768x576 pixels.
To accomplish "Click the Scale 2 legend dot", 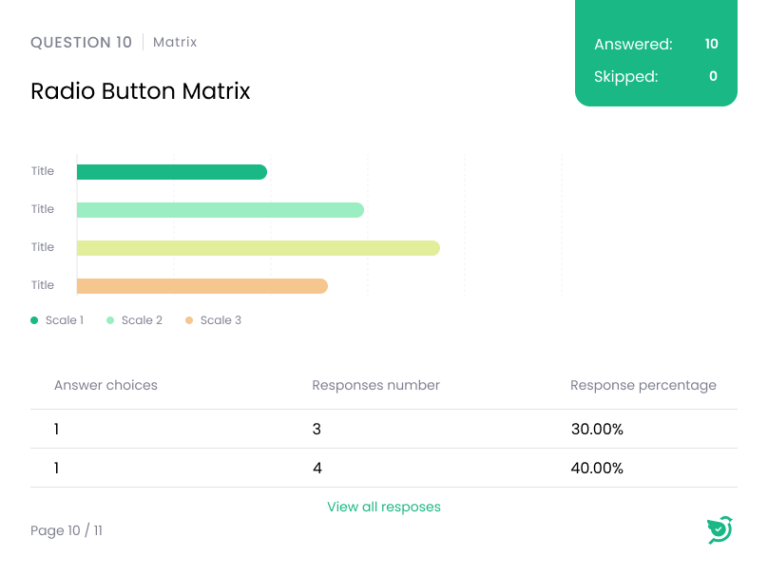I will coord(110,320).
